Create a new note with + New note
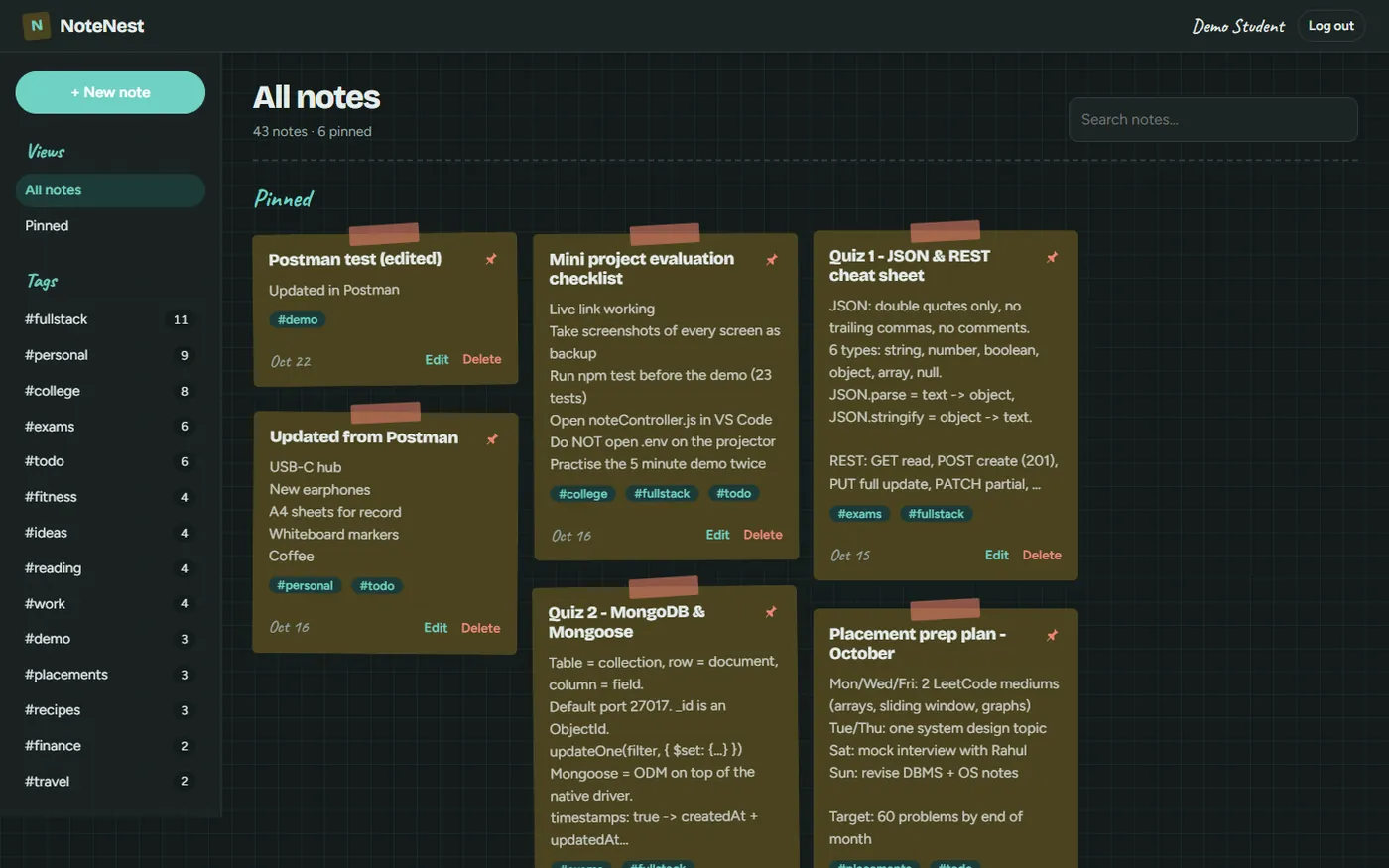This screenshot has width=1389, height=868. click(x=110, y=92)
